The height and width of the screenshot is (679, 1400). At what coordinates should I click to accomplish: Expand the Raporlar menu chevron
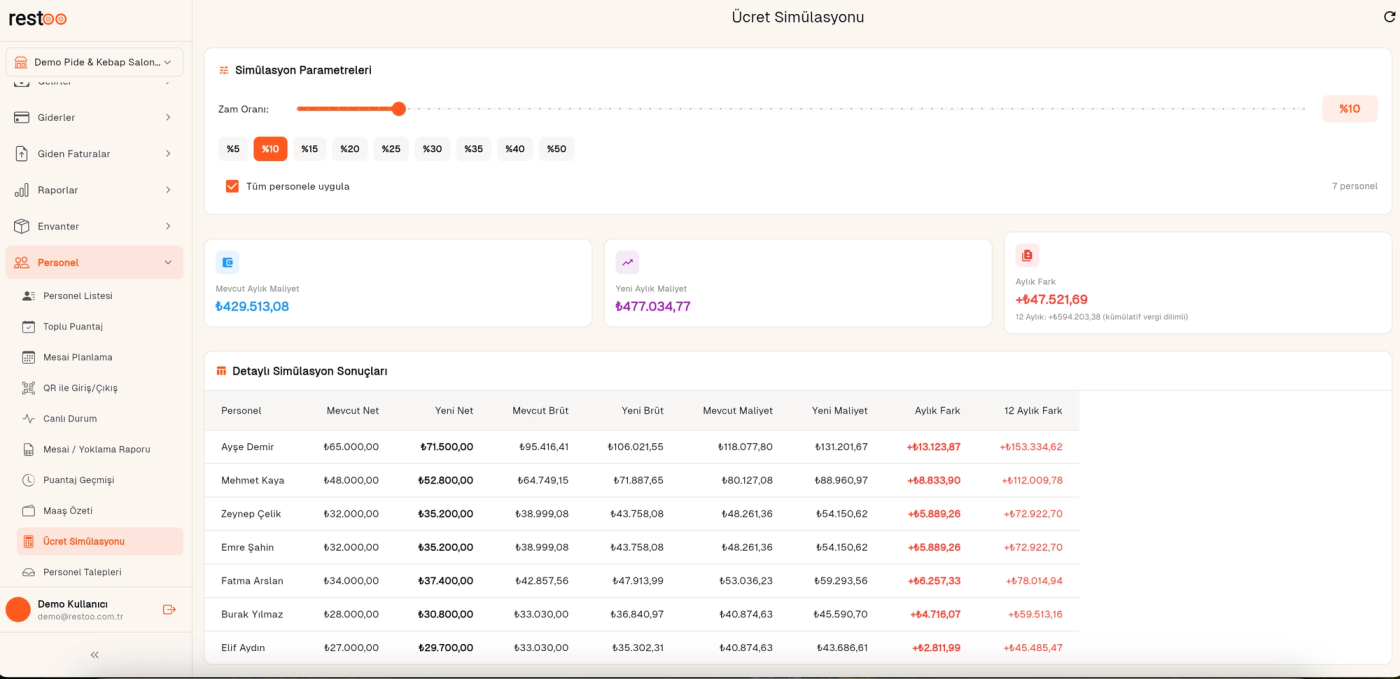[168, 190]
